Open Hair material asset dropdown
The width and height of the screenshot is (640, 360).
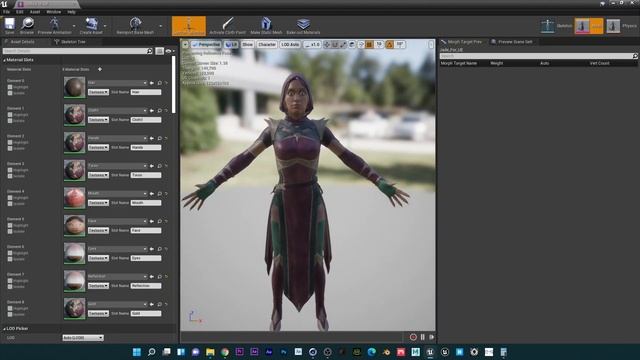pyautogui.click(x=117, y=83)
